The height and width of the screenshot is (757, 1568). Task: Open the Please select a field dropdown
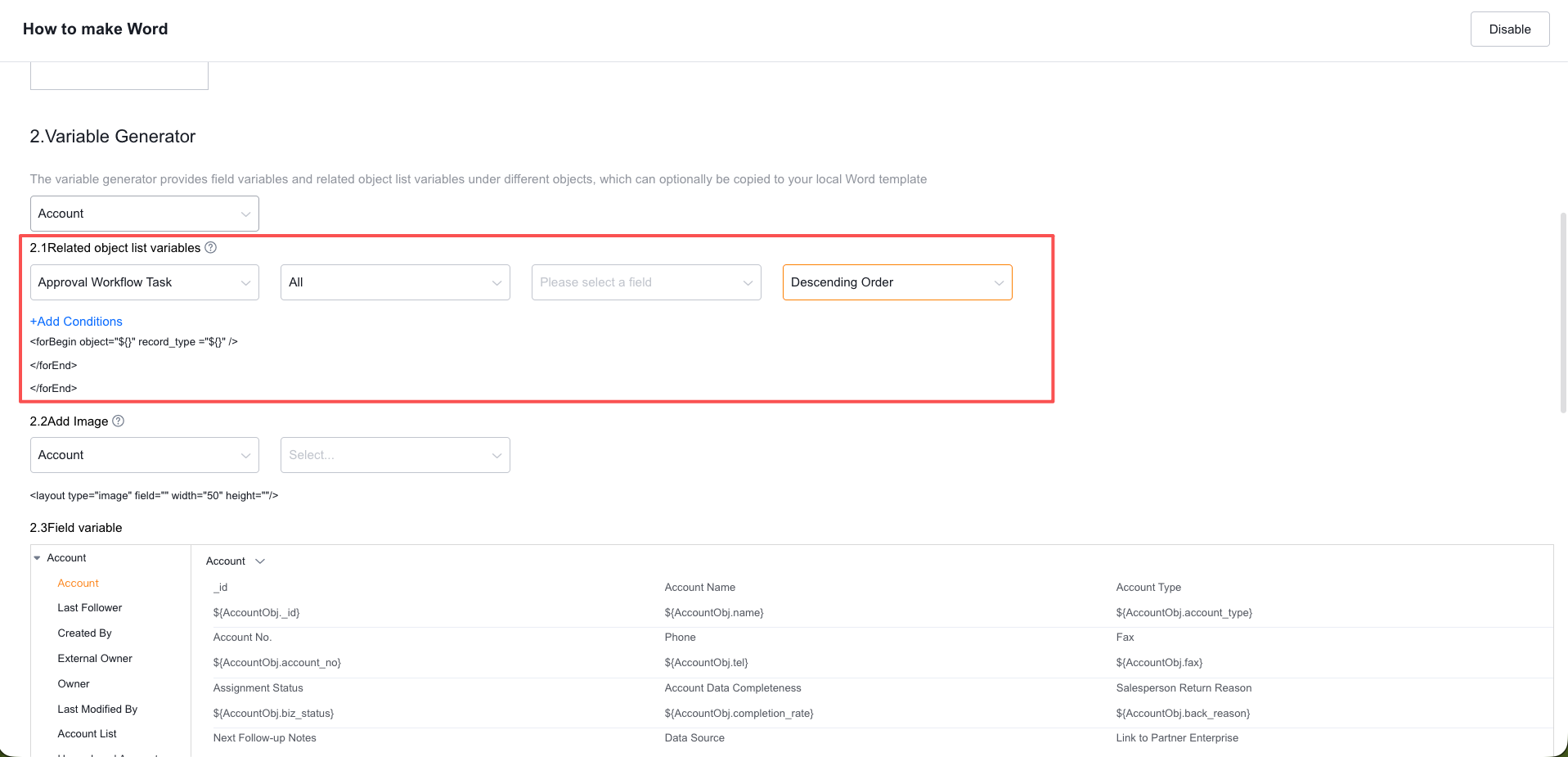coord(646,282)
